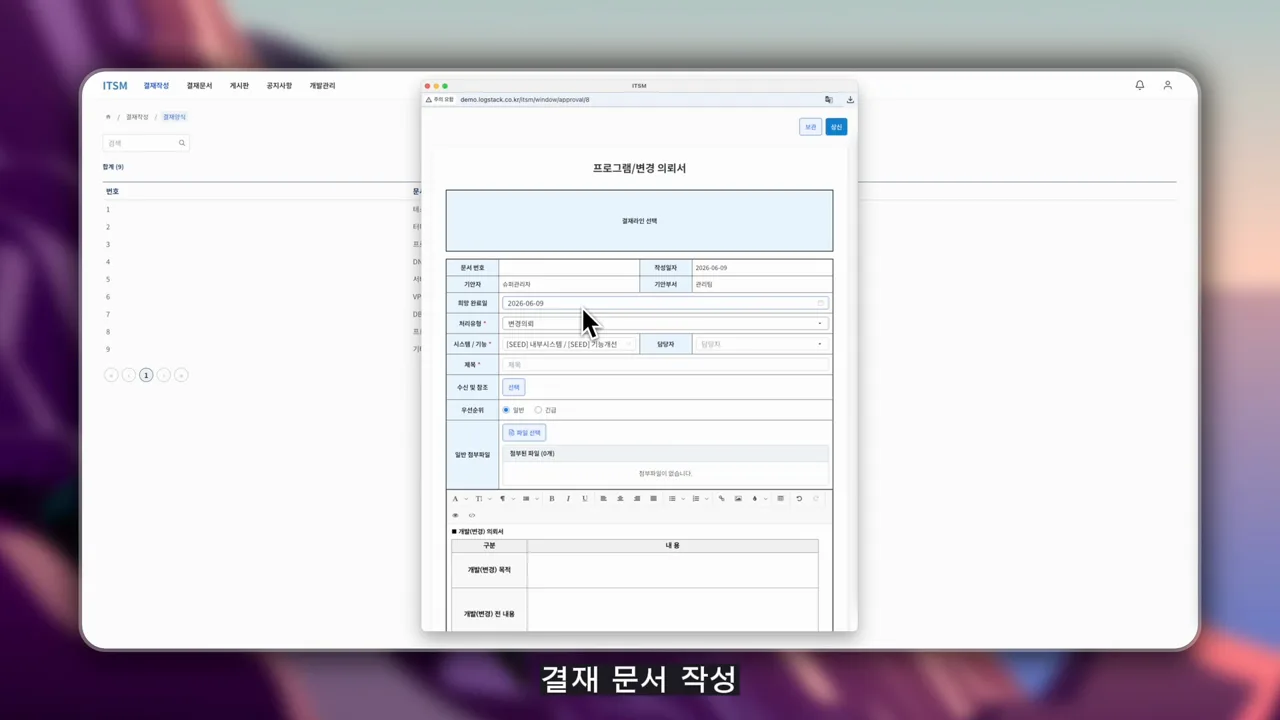Click the 보관 button in the popup

pos(810,127)
